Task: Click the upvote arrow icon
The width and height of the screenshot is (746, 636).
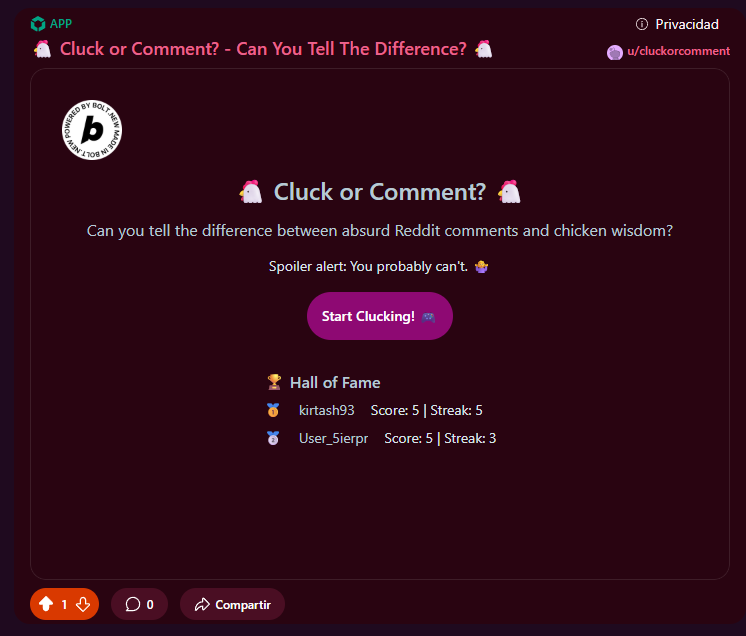Action: 46,604
